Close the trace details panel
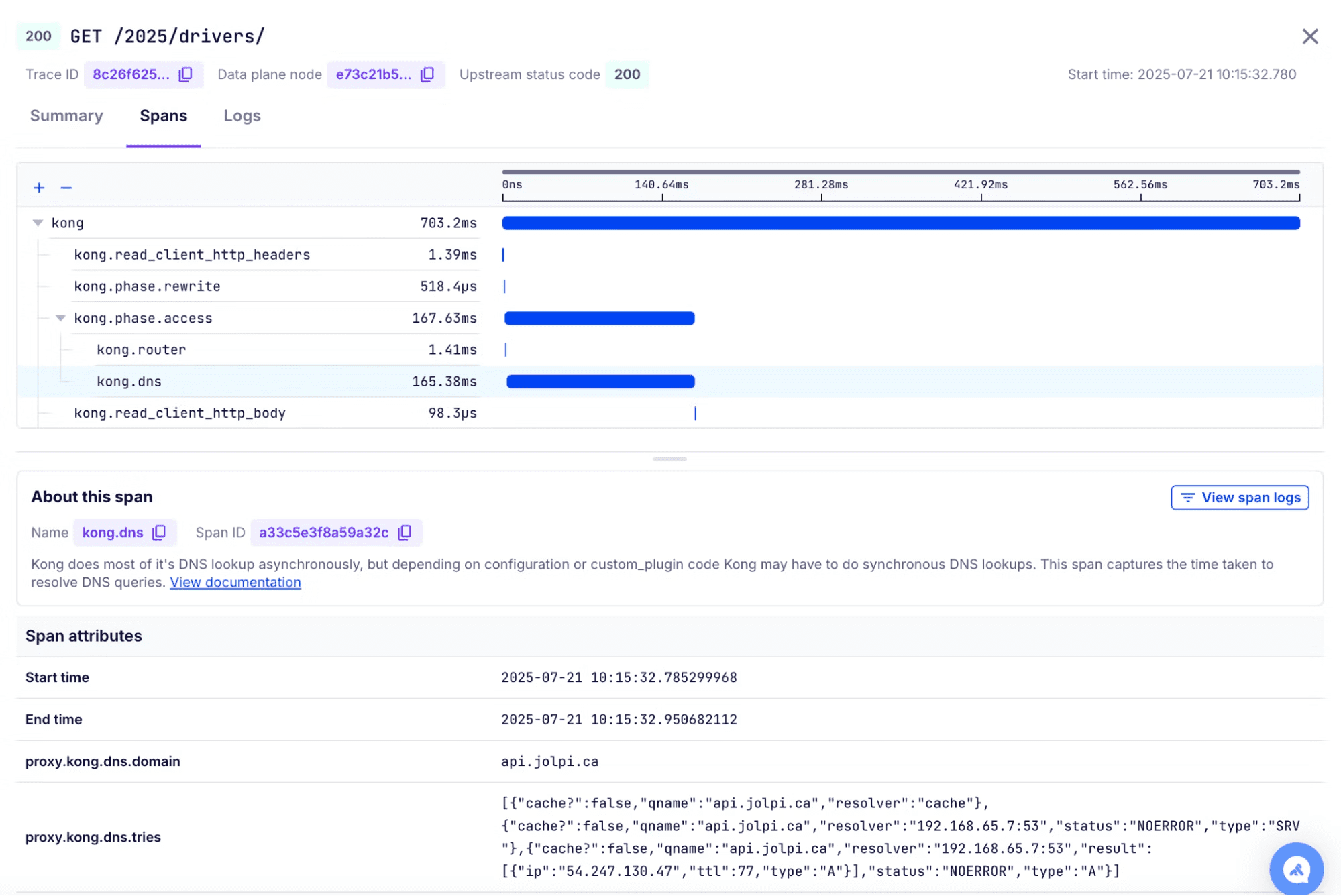The height and width of the screenshot is (896, 1341). click(x=1309, y=36)
